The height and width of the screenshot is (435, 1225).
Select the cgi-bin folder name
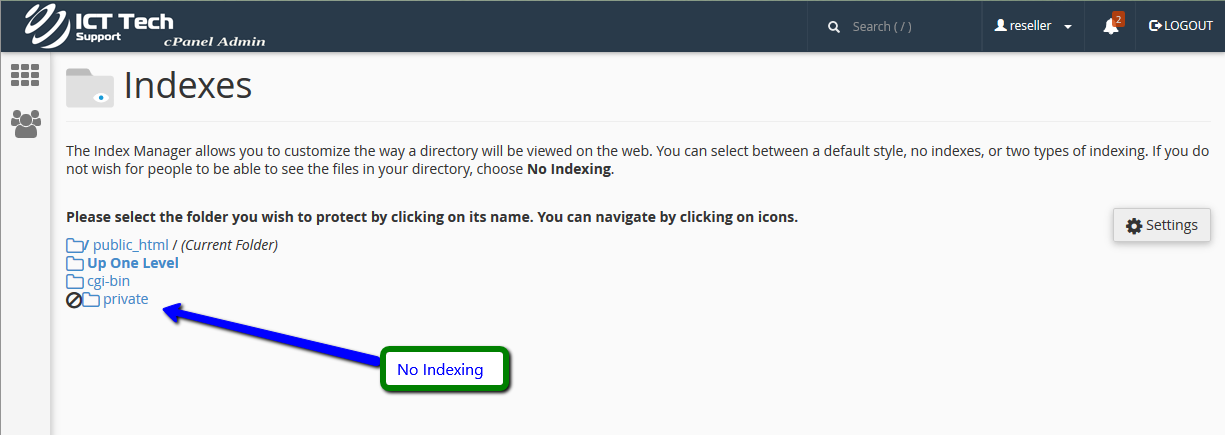point(108,281)
